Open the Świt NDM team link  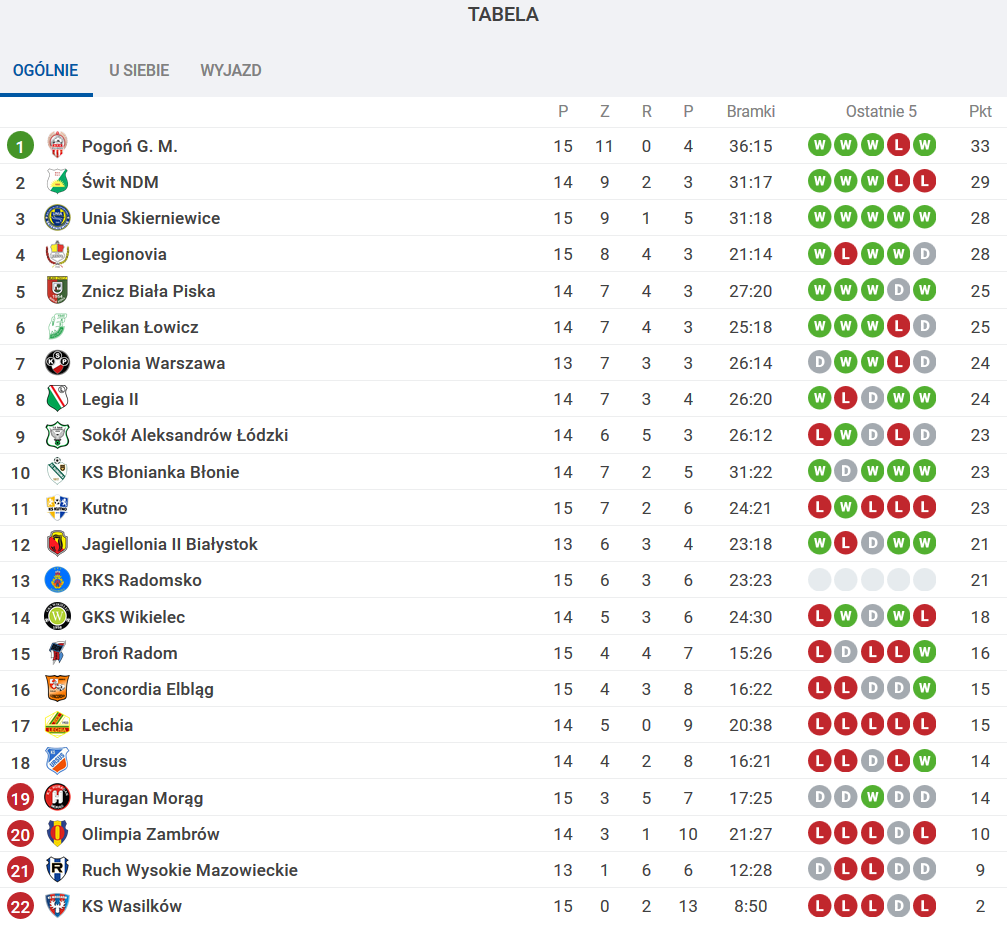pyautogui.click(x=120, y=182)
